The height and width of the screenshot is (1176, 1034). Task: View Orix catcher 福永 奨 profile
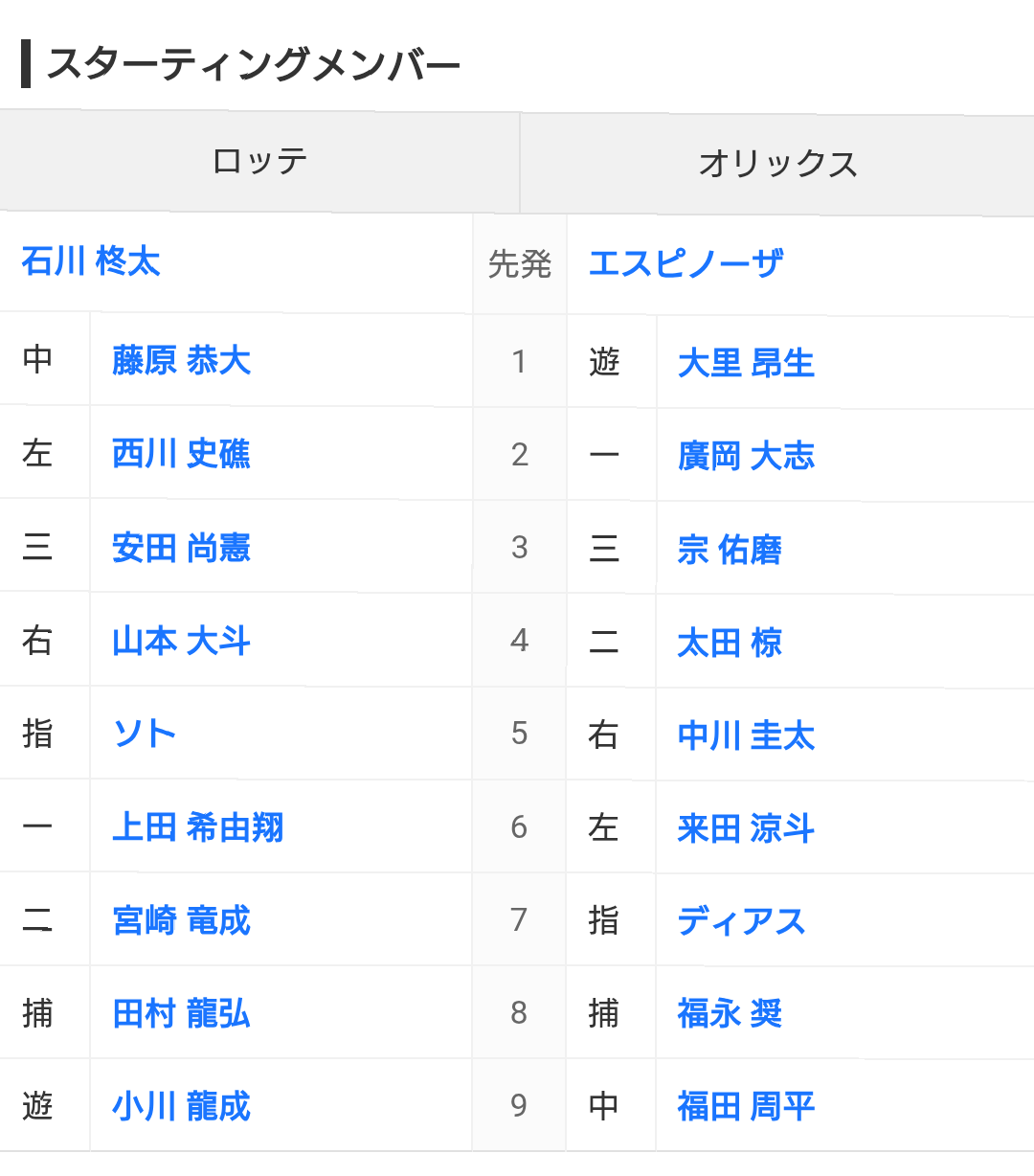click(x=730, y=1013)
